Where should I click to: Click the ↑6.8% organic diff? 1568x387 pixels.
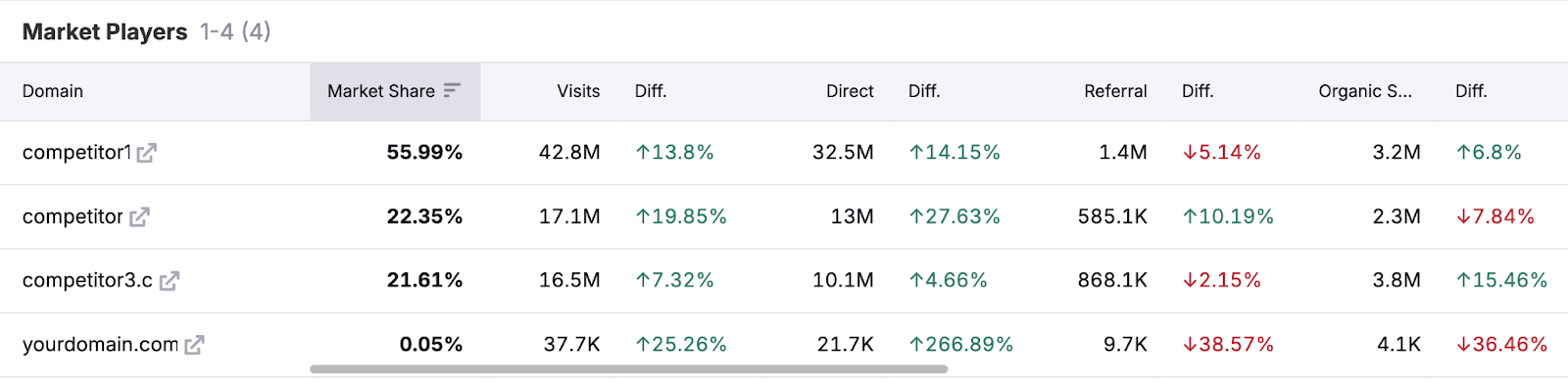(1489, 152)
